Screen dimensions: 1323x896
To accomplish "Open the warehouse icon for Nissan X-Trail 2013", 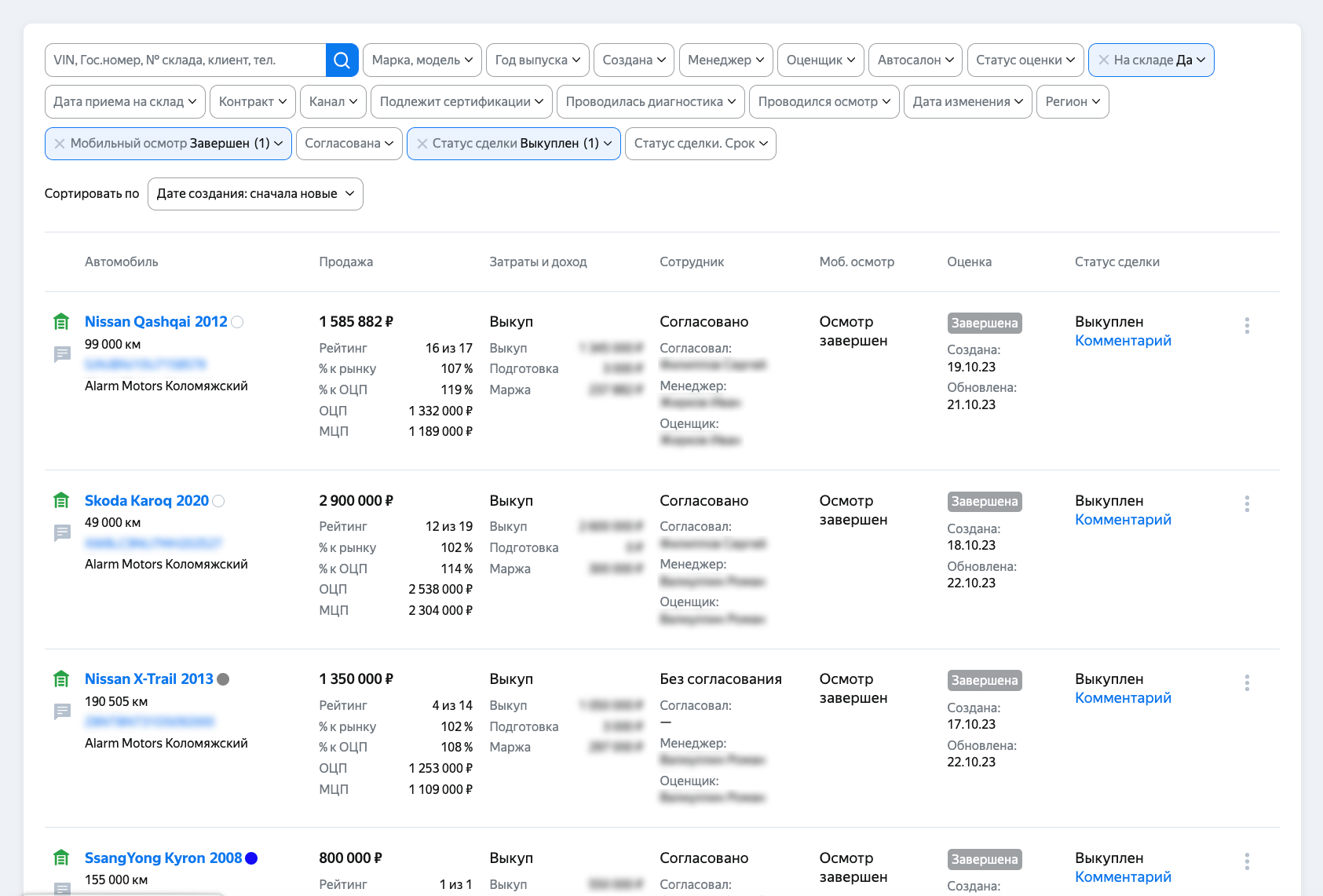I will point(61,678).
